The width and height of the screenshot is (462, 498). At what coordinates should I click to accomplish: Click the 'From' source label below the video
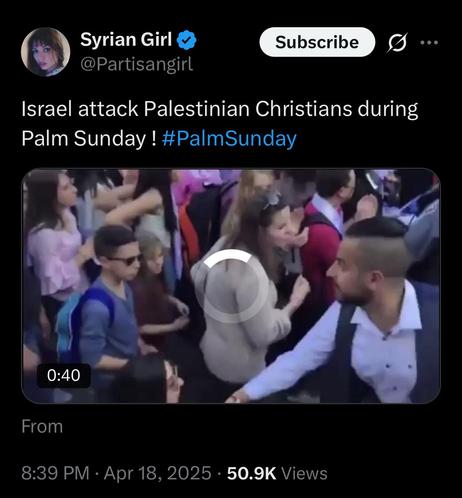pyautogui.click(x=42, y=426)
